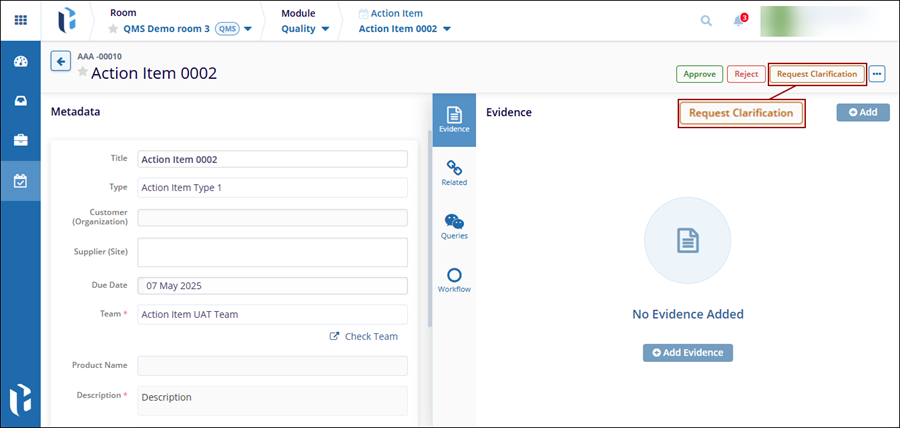
Task: Open the Workflow tab
Action: coord(454,280)
